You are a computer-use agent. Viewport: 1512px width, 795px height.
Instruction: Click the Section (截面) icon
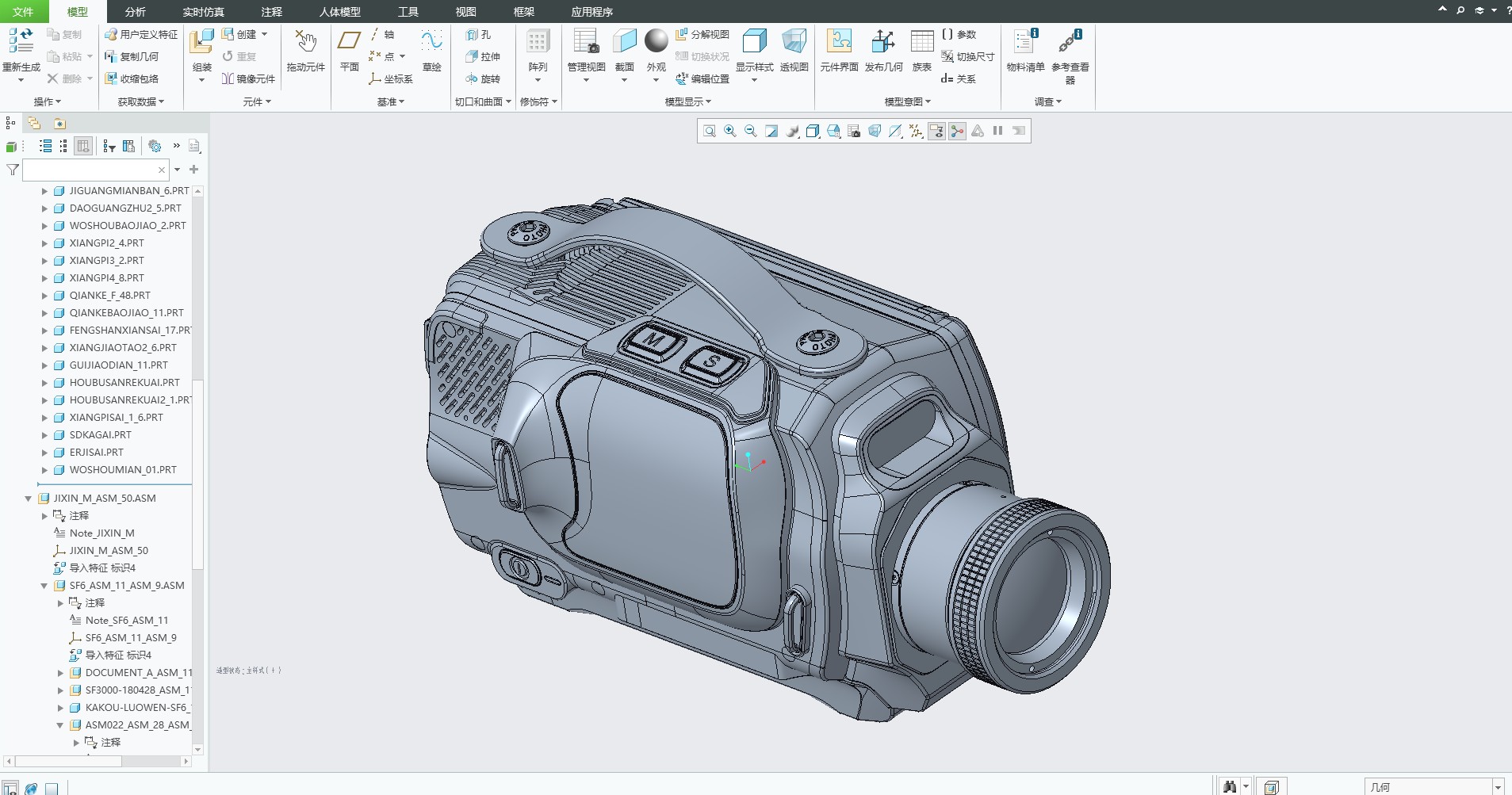(x=625, y=42)
